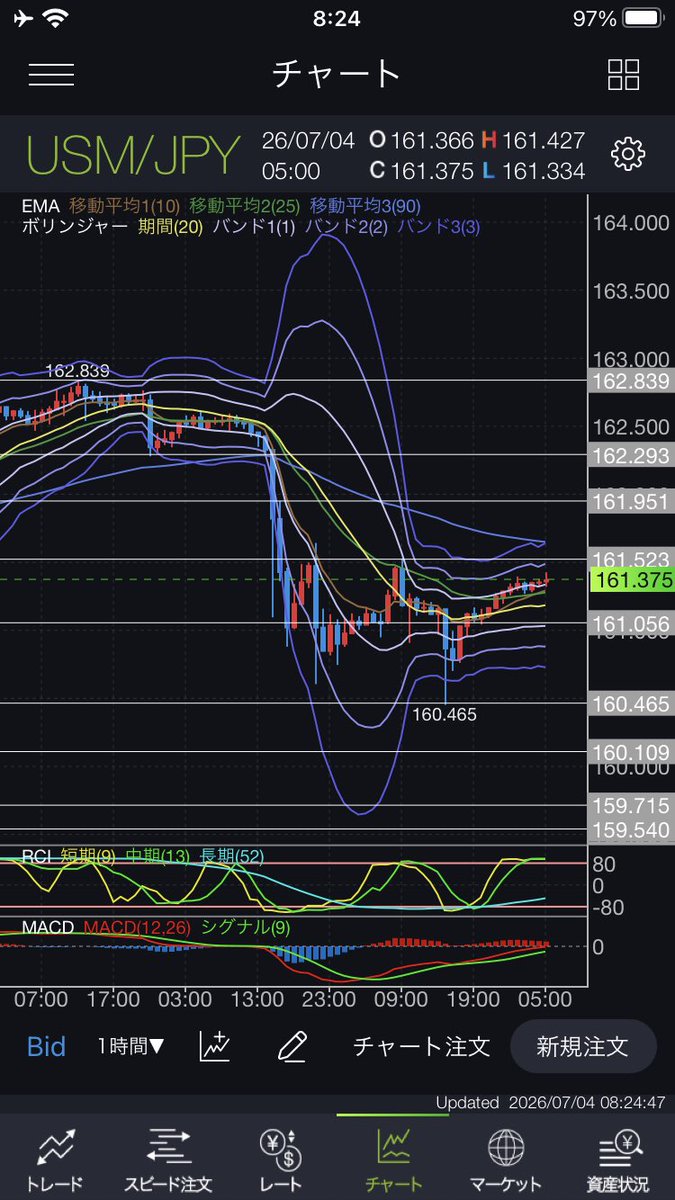Tap the 160.465 low label on chart

click(x=445, y=715)
